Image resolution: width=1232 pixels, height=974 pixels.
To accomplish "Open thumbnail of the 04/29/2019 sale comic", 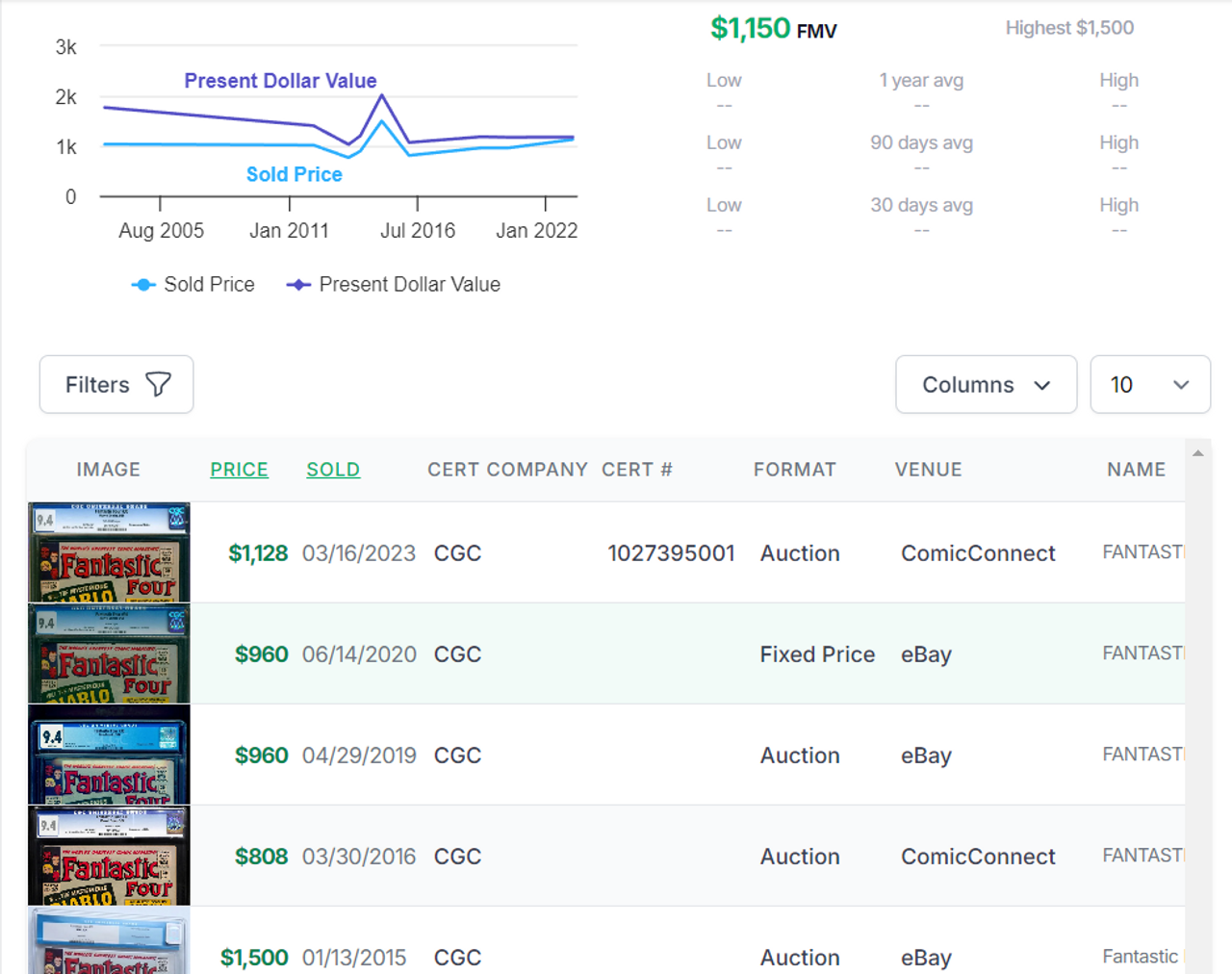I will coord(109,755).
